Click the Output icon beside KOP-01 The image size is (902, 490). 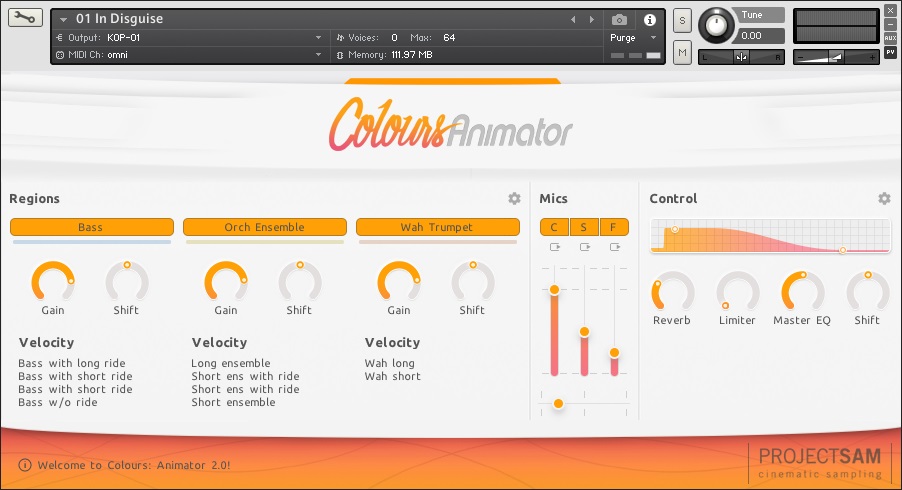(59, 38)
